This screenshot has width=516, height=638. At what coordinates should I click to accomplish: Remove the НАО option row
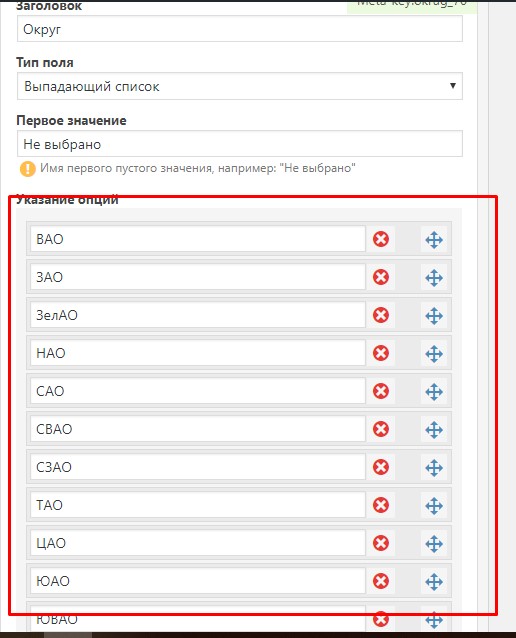pyautogui.click(x=380, y=353)
